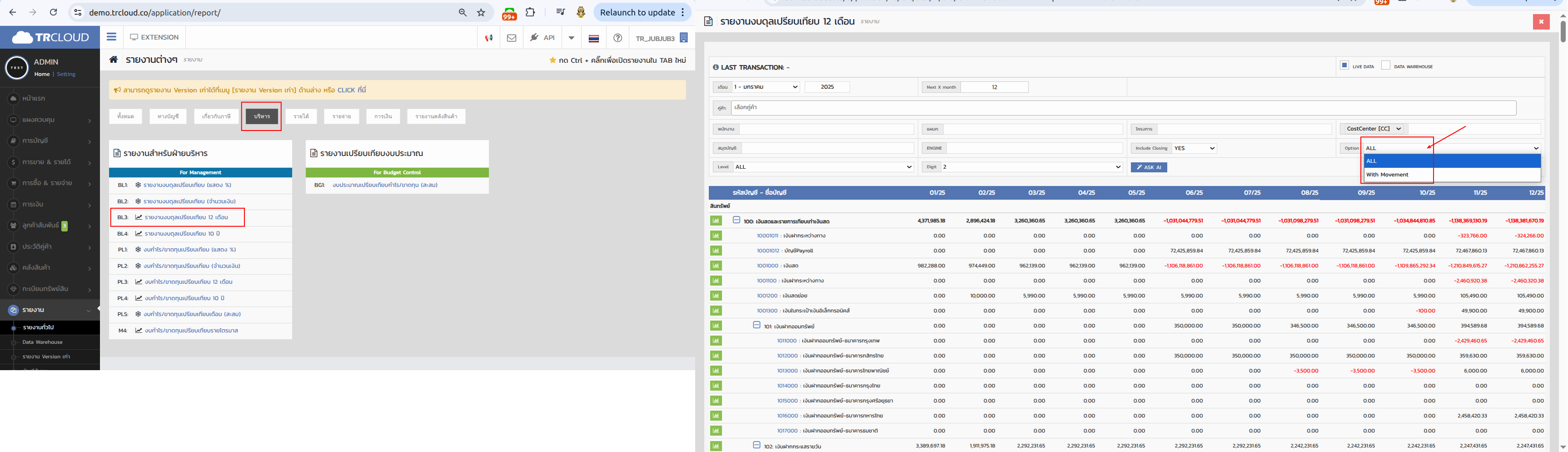
Task: Open report PL3 งบกำไร/ขาดทุนเปรียบเทียบ 12 เดือน
Action: (x=188, y=282)
